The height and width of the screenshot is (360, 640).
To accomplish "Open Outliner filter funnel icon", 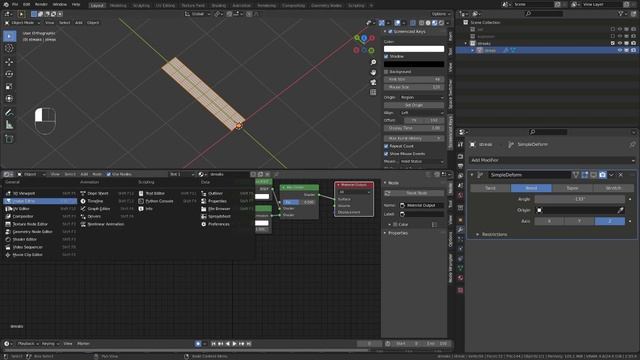I will pos(621,14).
